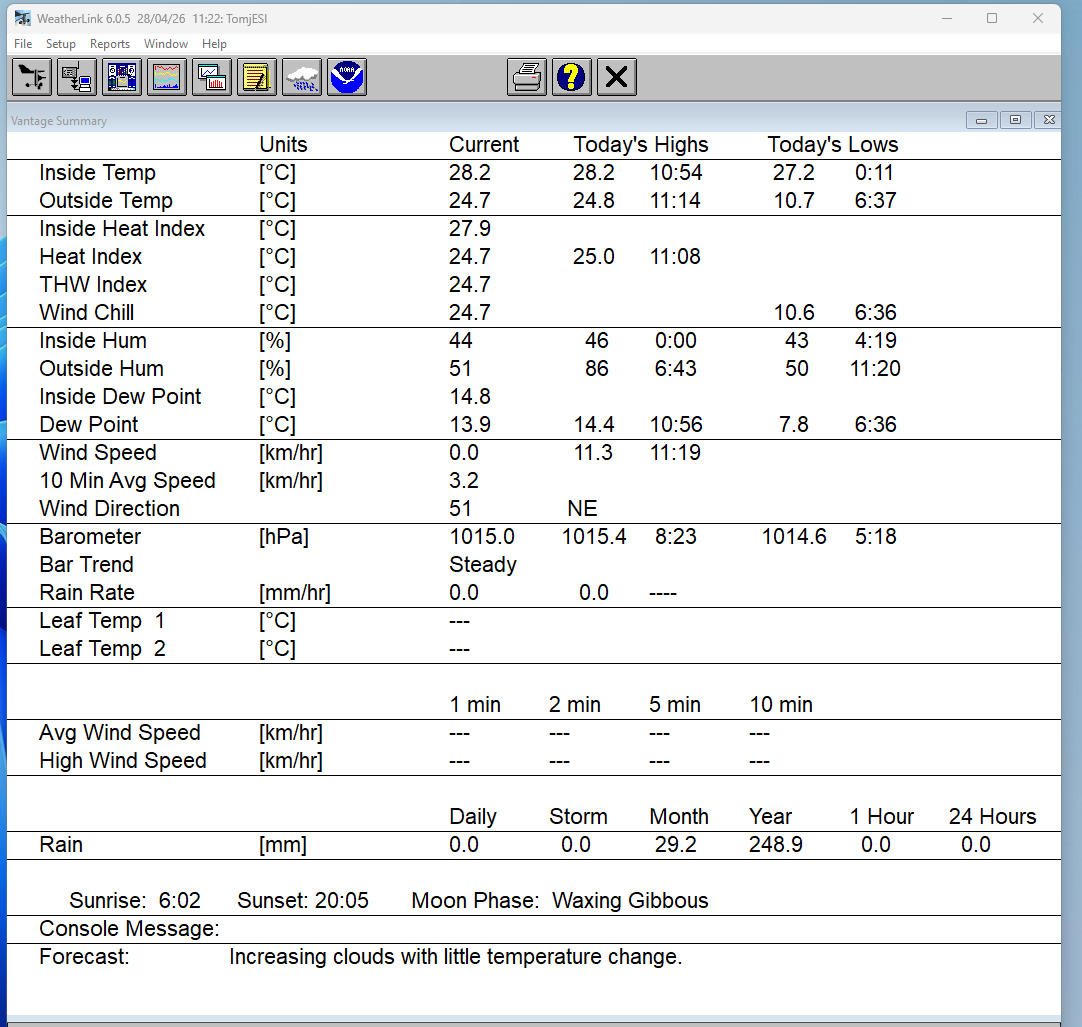The height and width of the screenshot is (1027, 1082).
Task: Open the File menu
Action: (23, 44)
